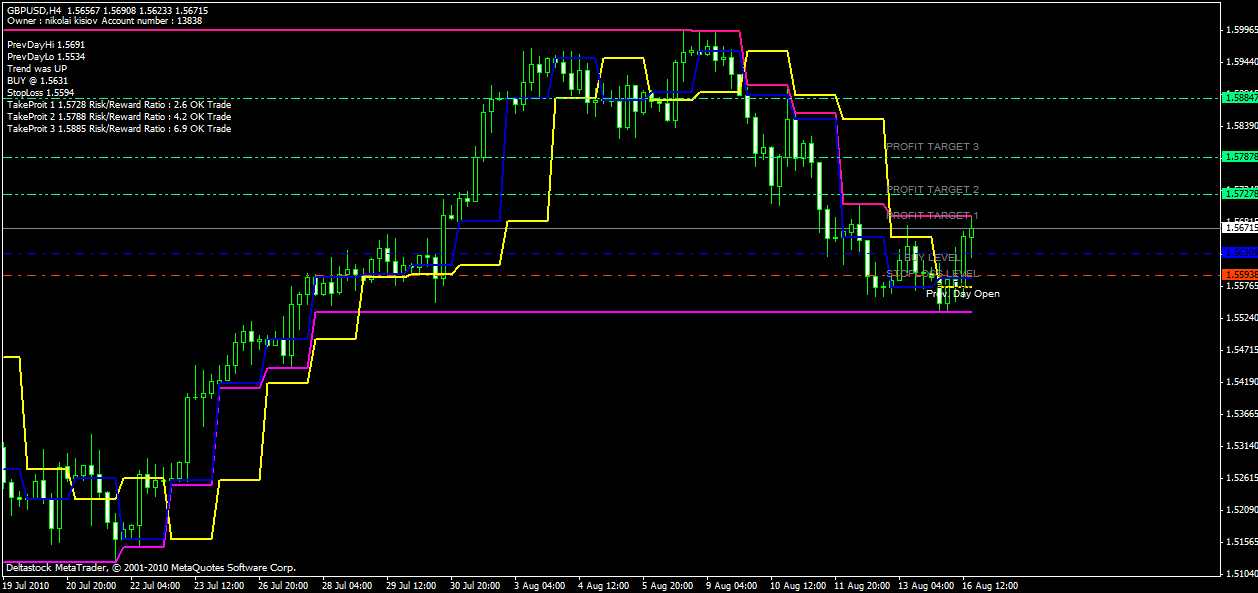Click the 'PROFIT TARGET 1' chart label
The width and height of the screenshot is (1258, 593).
tap(932, 216)
